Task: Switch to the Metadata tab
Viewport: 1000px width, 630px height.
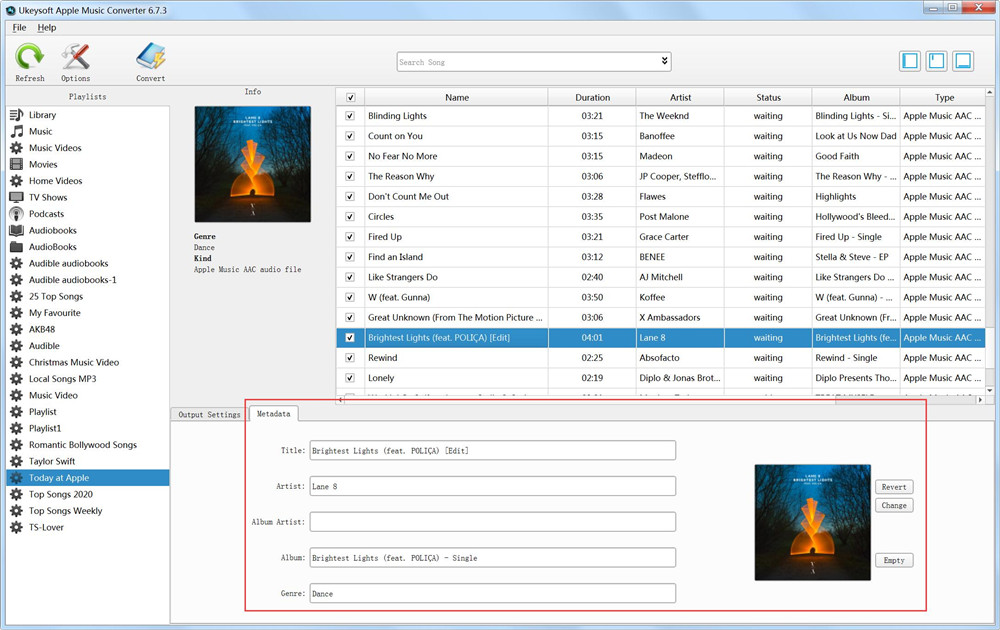Action: [274, 414]
